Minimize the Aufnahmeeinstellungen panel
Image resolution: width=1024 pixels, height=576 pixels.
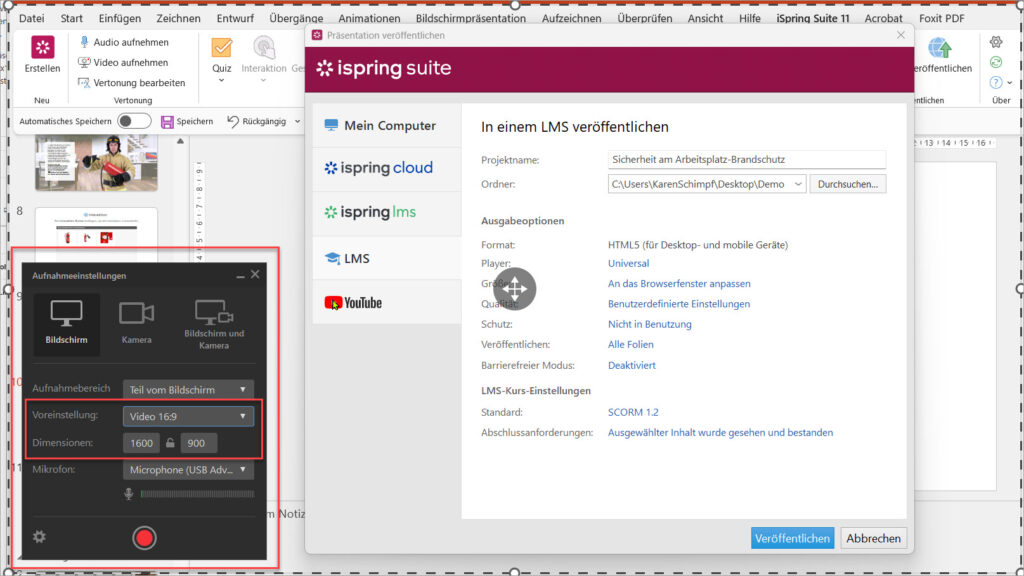pyautogui.click(x=240, y=276)
